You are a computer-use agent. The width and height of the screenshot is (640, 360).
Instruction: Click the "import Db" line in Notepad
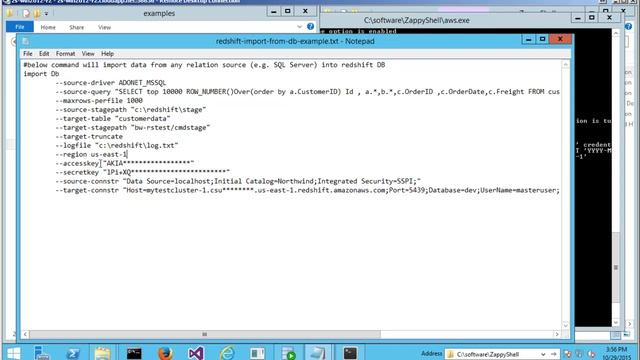(x=41, y=74)
